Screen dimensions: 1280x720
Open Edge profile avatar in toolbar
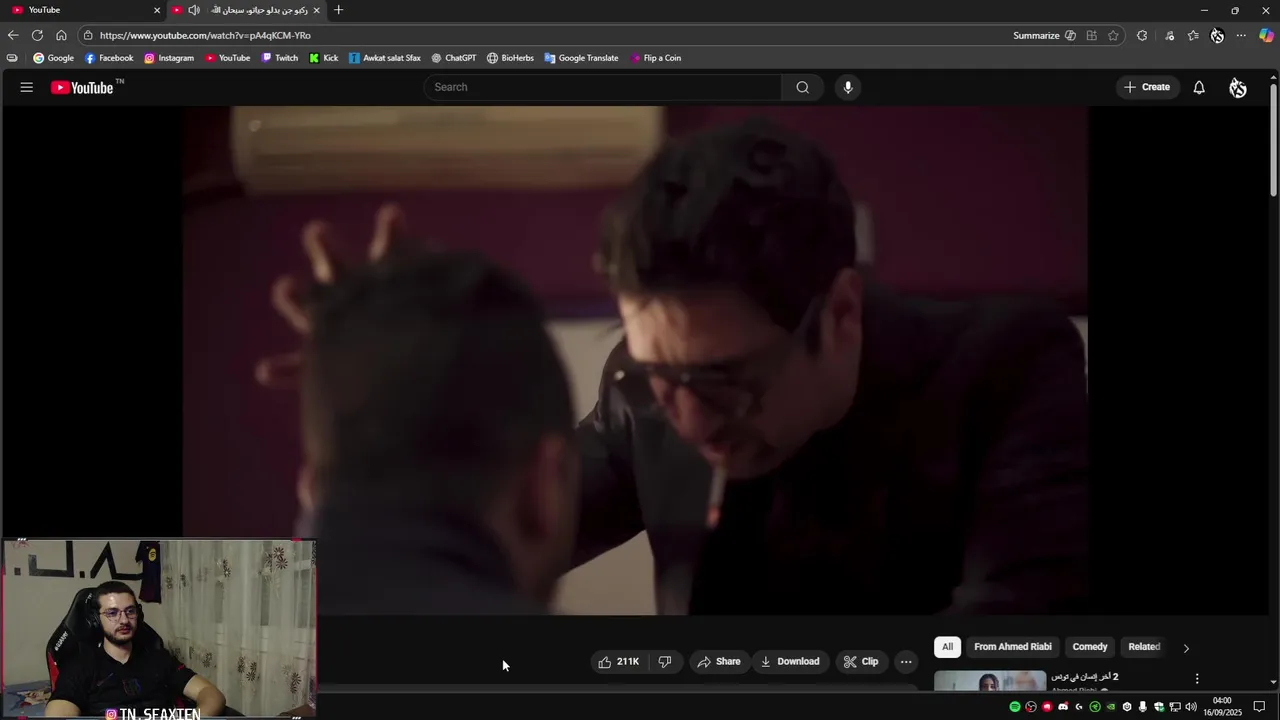[1217, 36]
